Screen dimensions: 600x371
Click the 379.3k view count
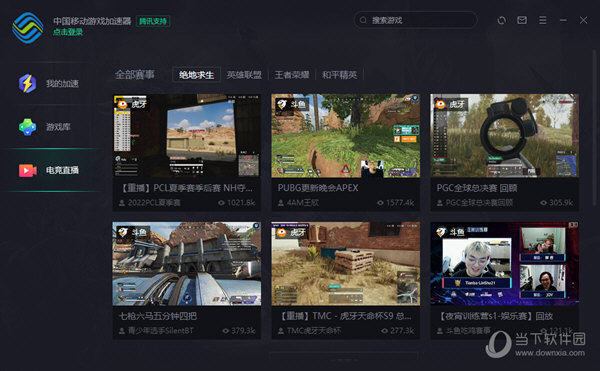tap(243, 330)
